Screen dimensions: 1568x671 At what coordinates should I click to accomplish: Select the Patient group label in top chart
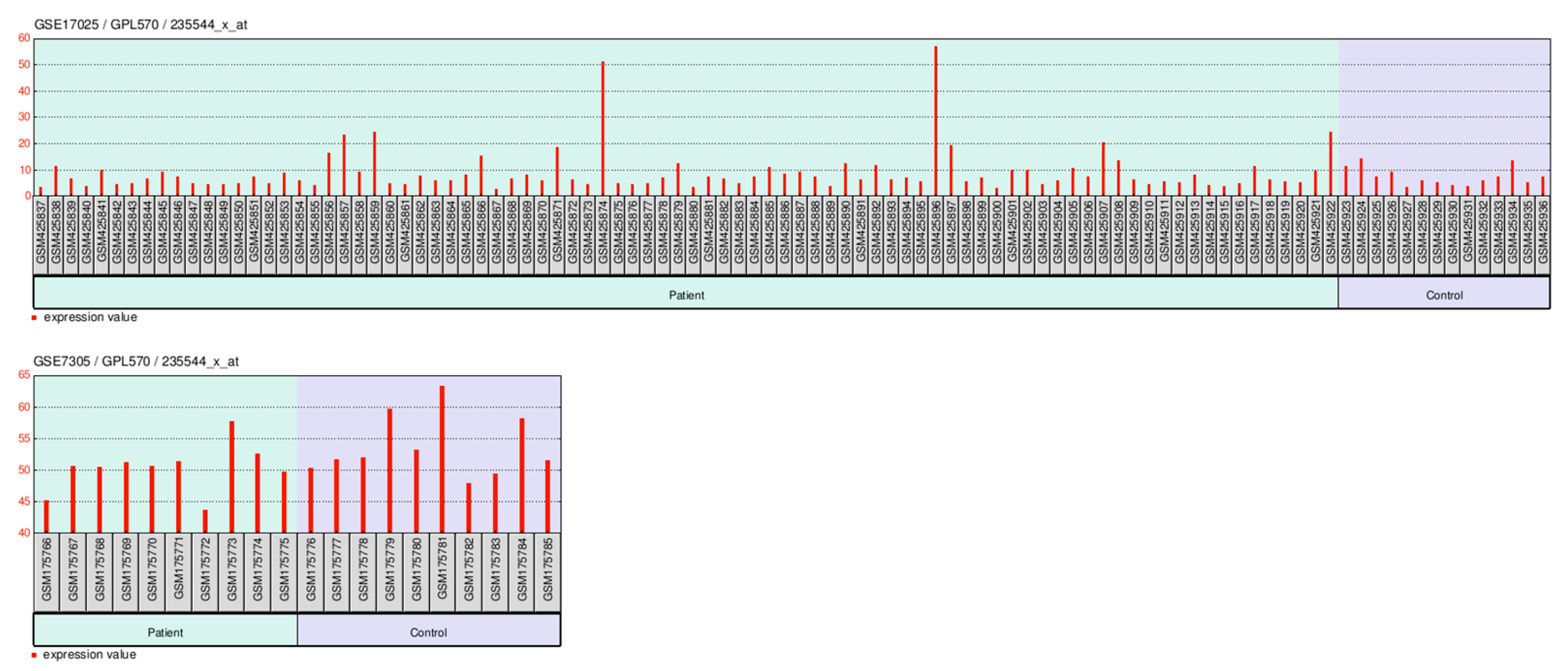(x=686, y=295)
